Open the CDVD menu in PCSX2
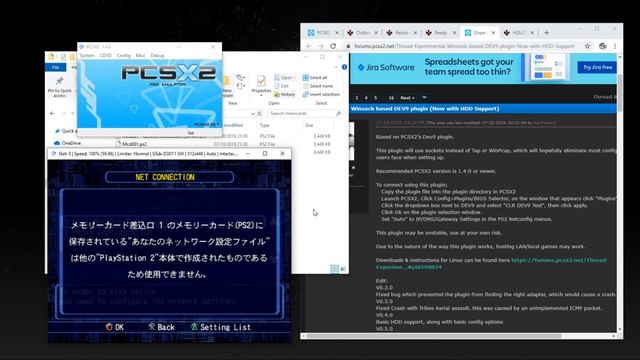 [x=105, y=56]
